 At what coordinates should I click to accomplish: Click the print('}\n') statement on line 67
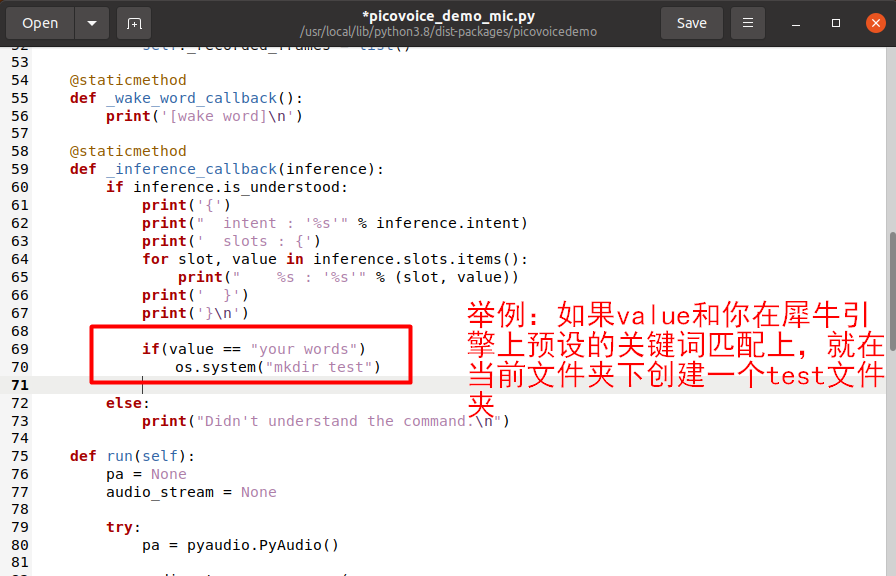pos(195,313)
